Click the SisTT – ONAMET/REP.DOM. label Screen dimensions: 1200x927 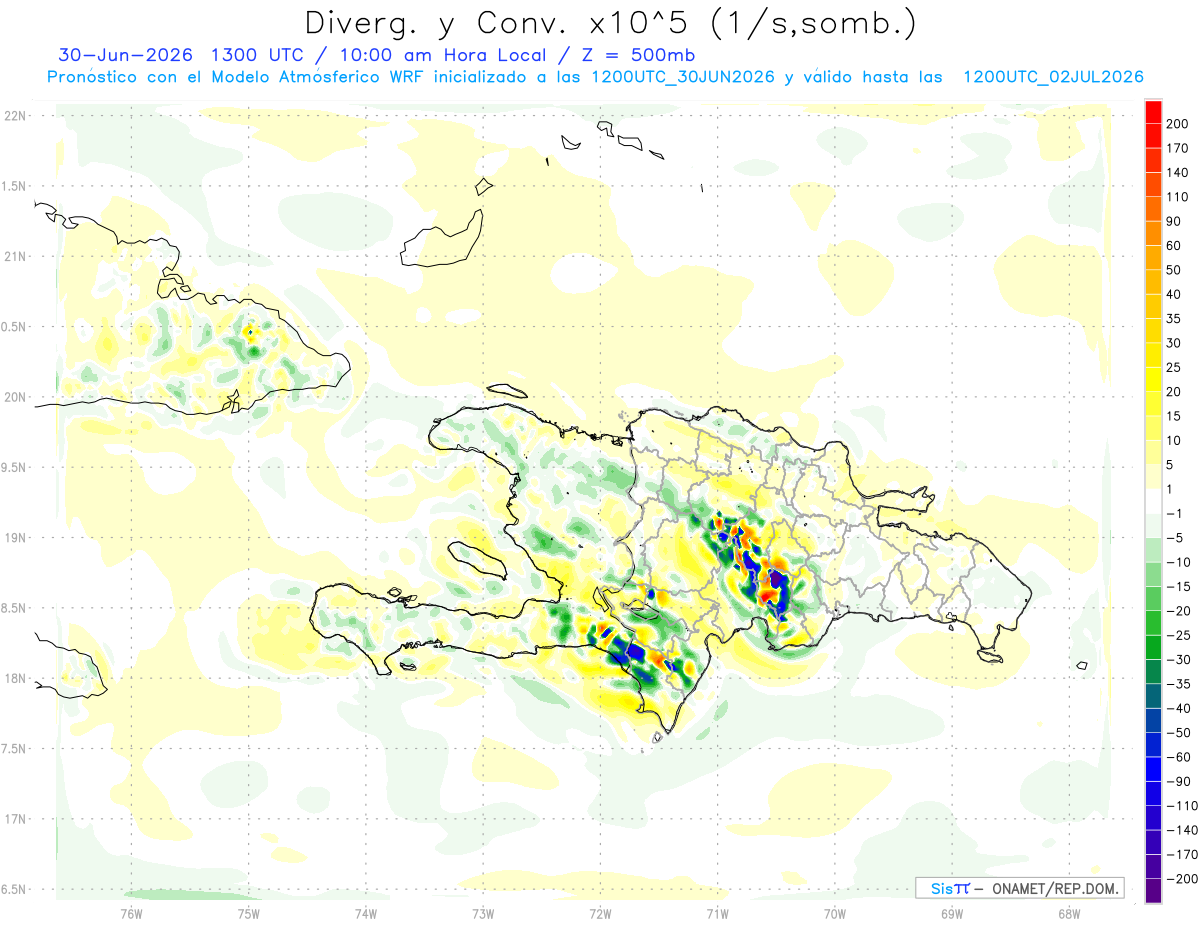[x=1019, y=888]
